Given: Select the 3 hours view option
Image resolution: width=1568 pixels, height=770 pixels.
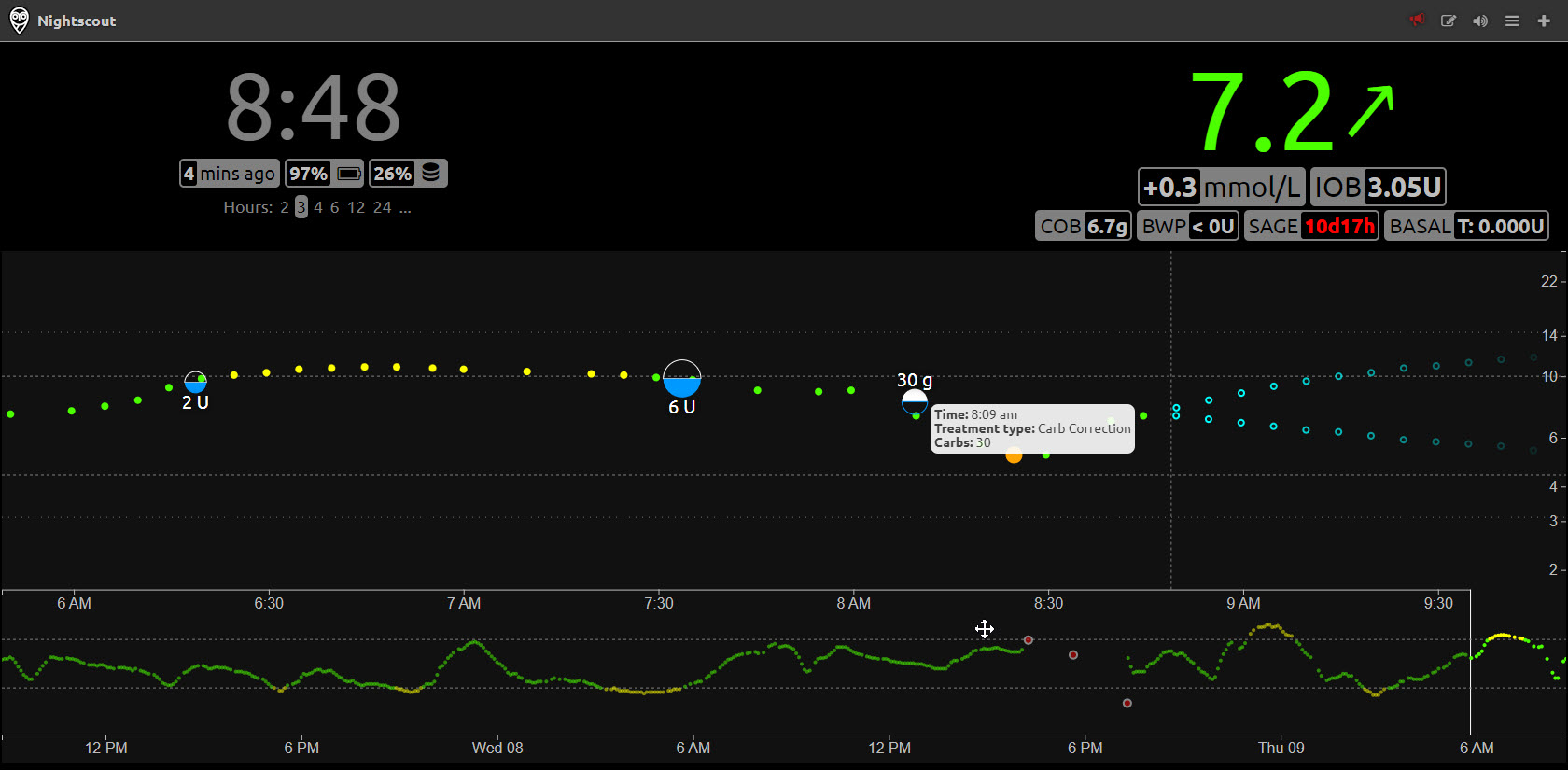Looking at the screenshot, I should coord(301,207).
